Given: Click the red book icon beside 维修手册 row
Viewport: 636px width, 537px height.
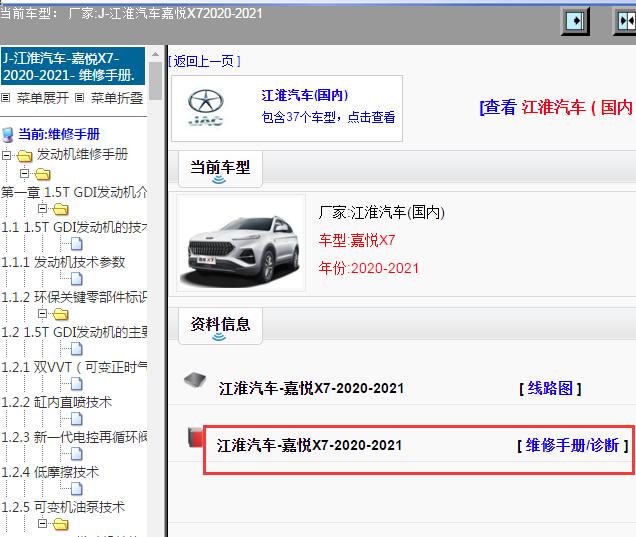Looking at the screenshot, I should pos(195,438).
